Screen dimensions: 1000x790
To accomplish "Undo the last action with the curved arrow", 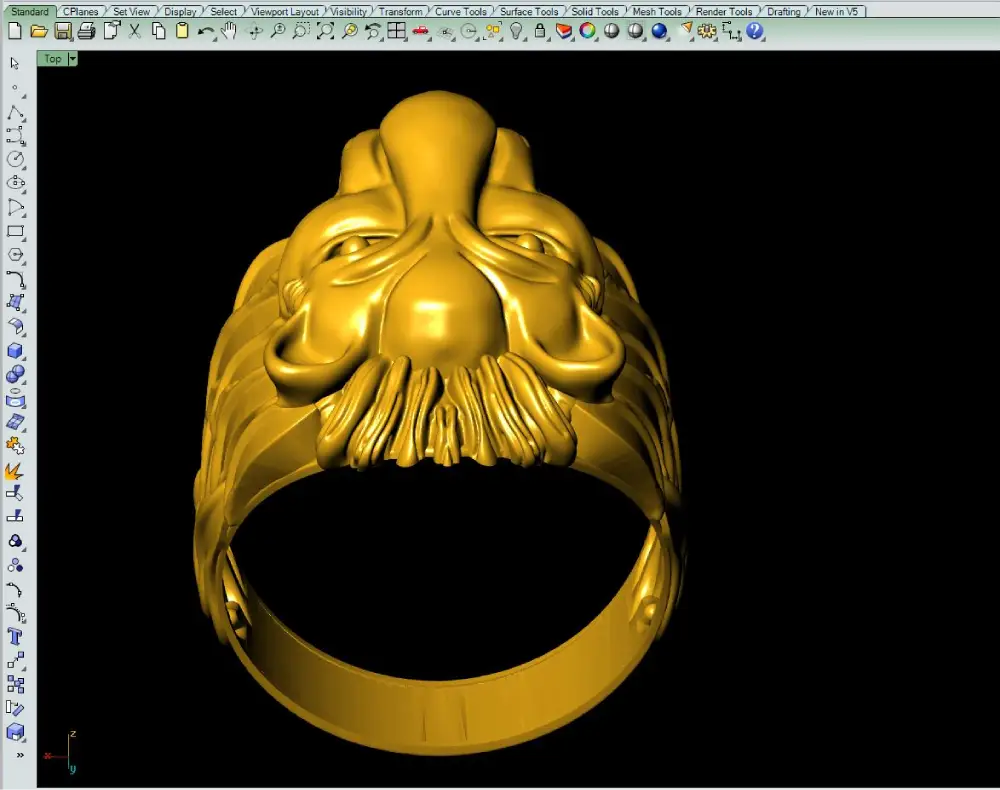I will (205, 31).
